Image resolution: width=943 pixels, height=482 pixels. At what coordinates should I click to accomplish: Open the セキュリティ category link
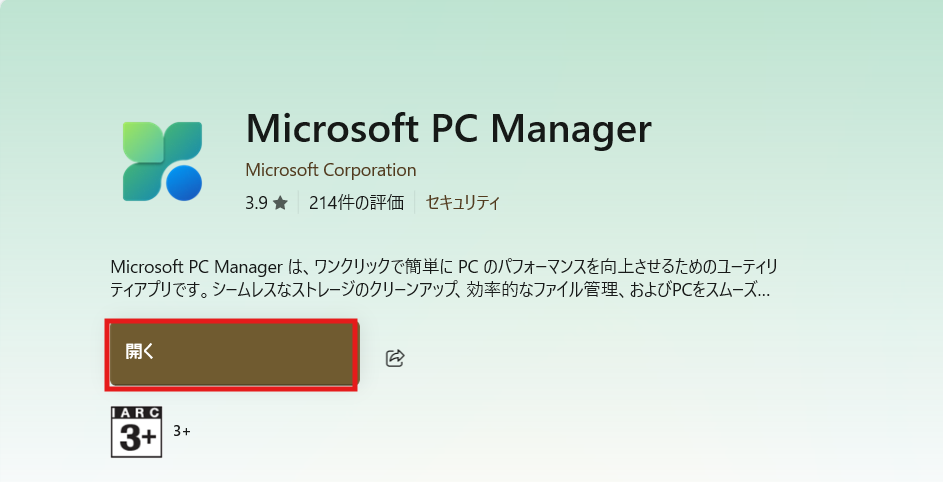[x=462, y=203]
